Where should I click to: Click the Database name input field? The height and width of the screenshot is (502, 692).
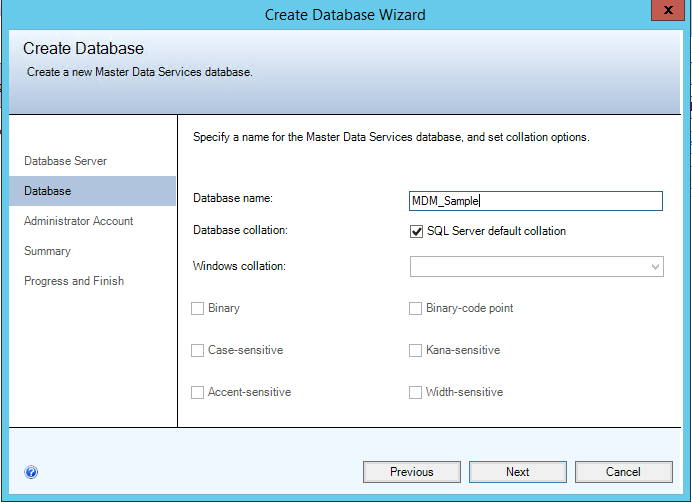[536, 201]
